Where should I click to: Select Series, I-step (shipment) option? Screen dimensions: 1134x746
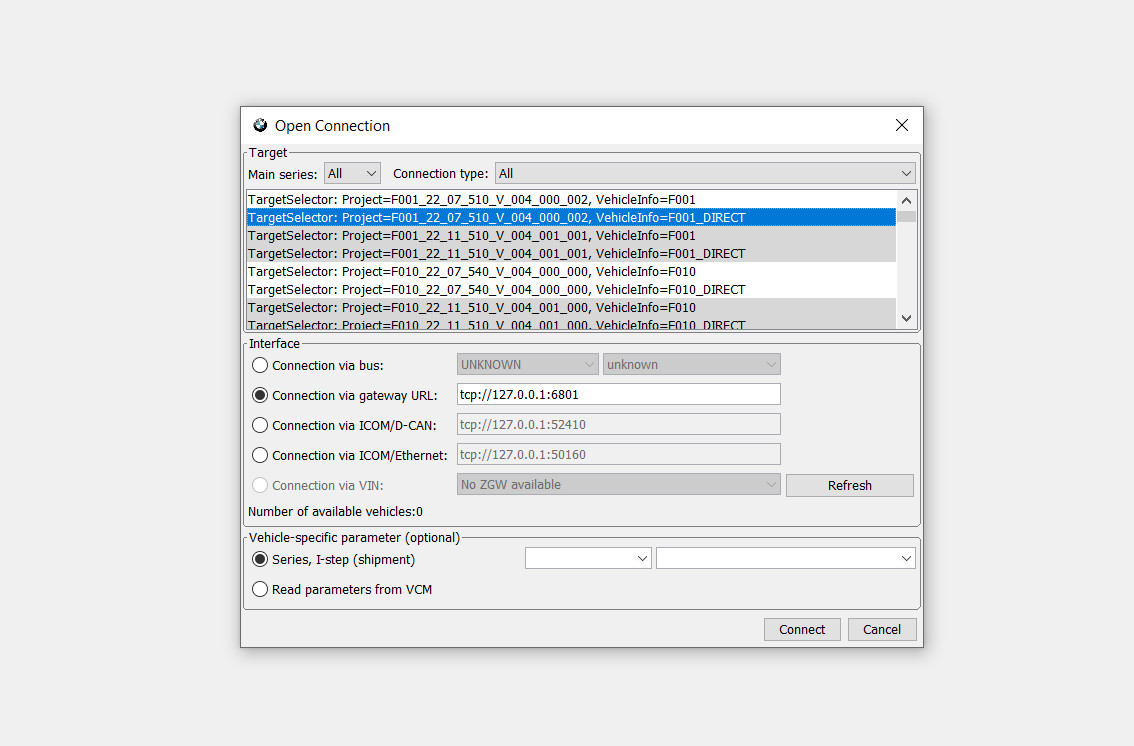[x=260, y=560]
